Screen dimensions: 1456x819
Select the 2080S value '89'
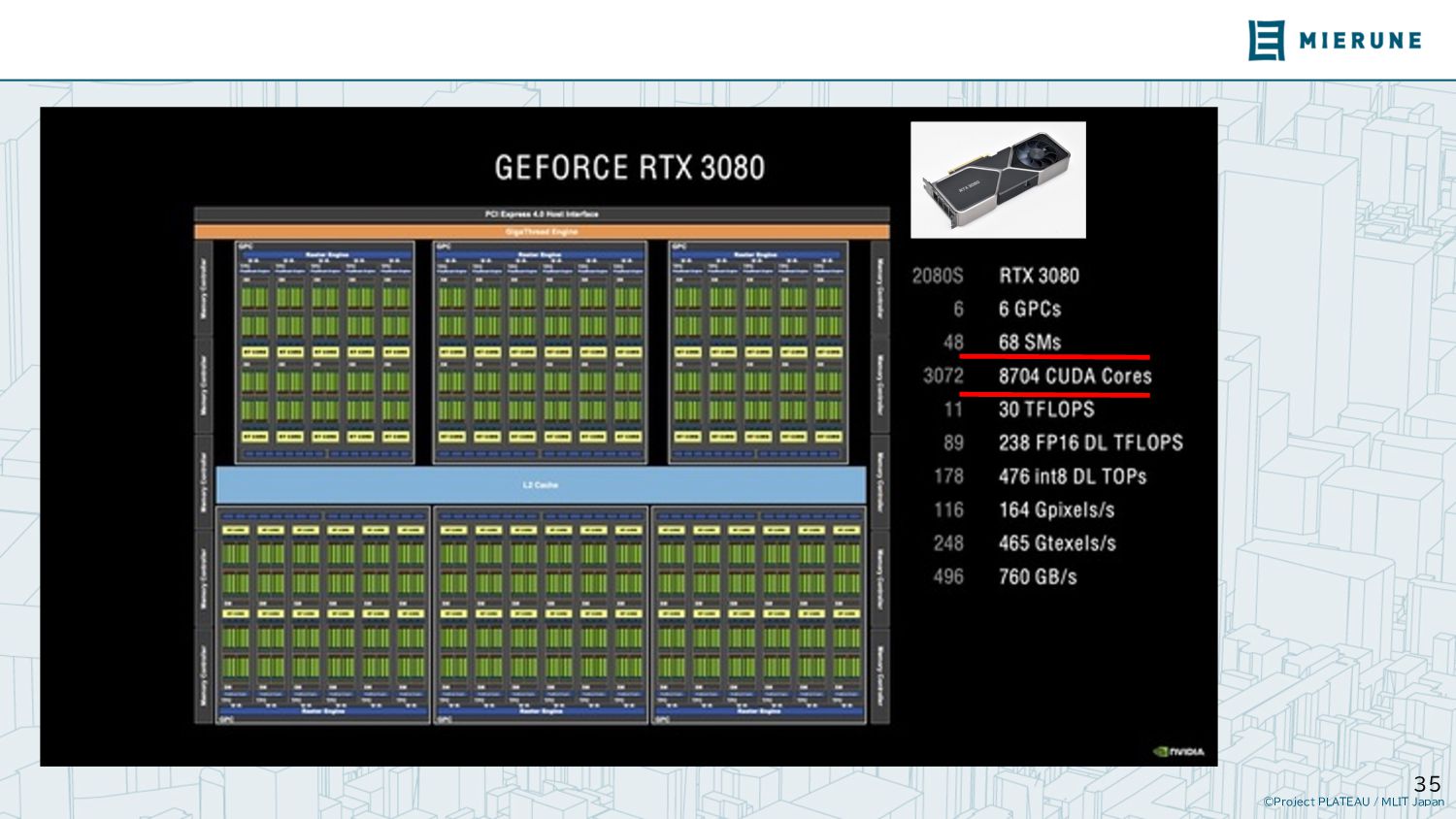click(953, 443)
